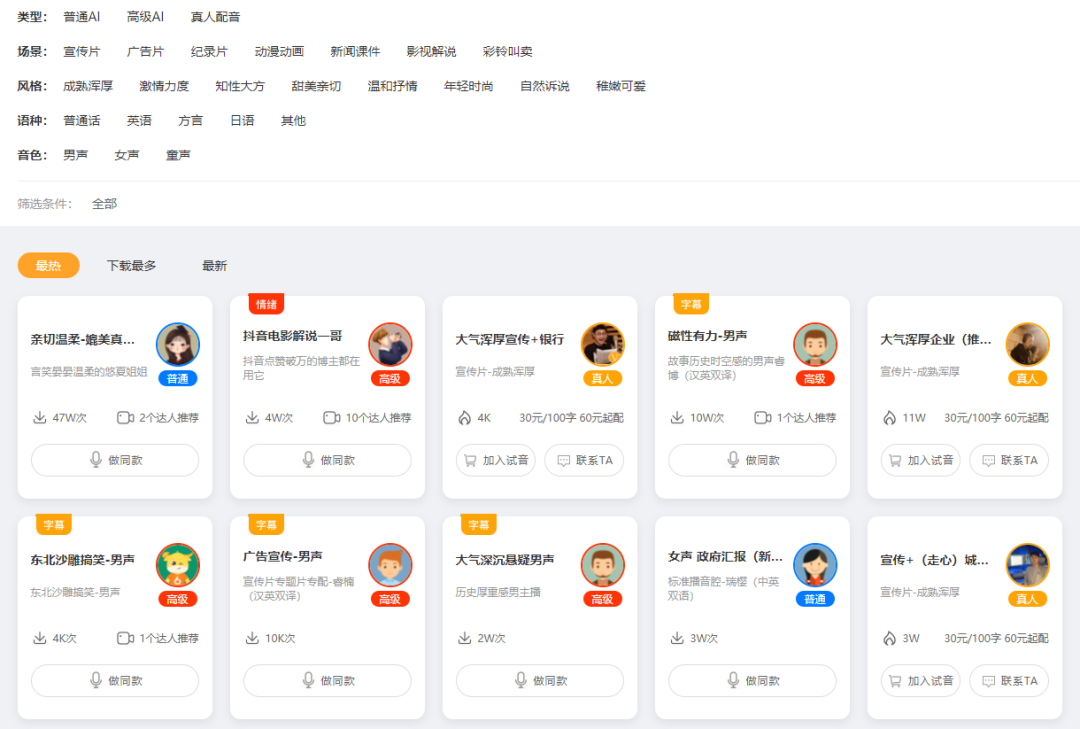Filter scene by 纪录片
Image resolution: width=1080 pixels, height=729 pixels.
pyautogui.click(x=209, y=52)
